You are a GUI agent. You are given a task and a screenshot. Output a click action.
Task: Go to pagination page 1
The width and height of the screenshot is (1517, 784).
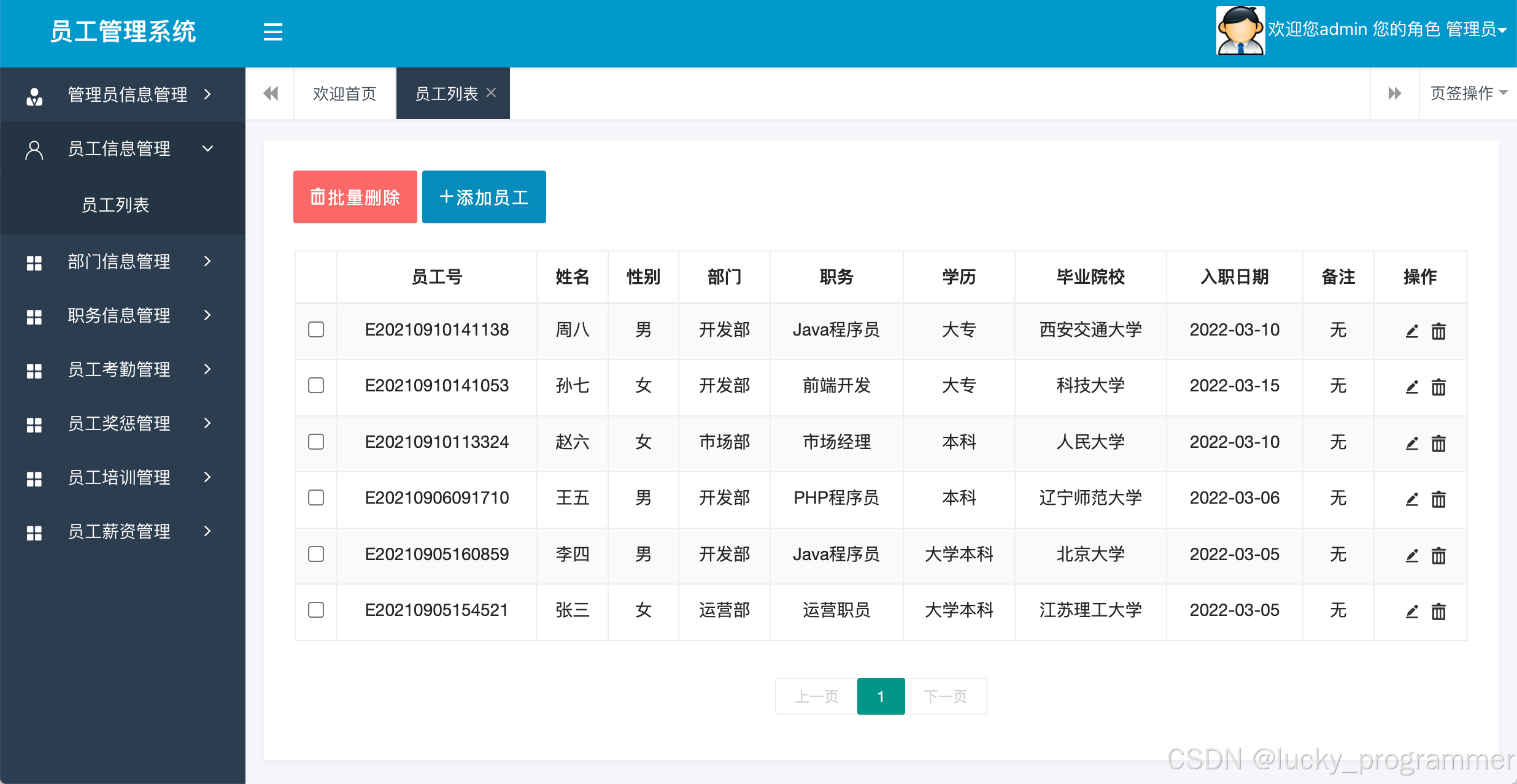[x=880, y=696]
